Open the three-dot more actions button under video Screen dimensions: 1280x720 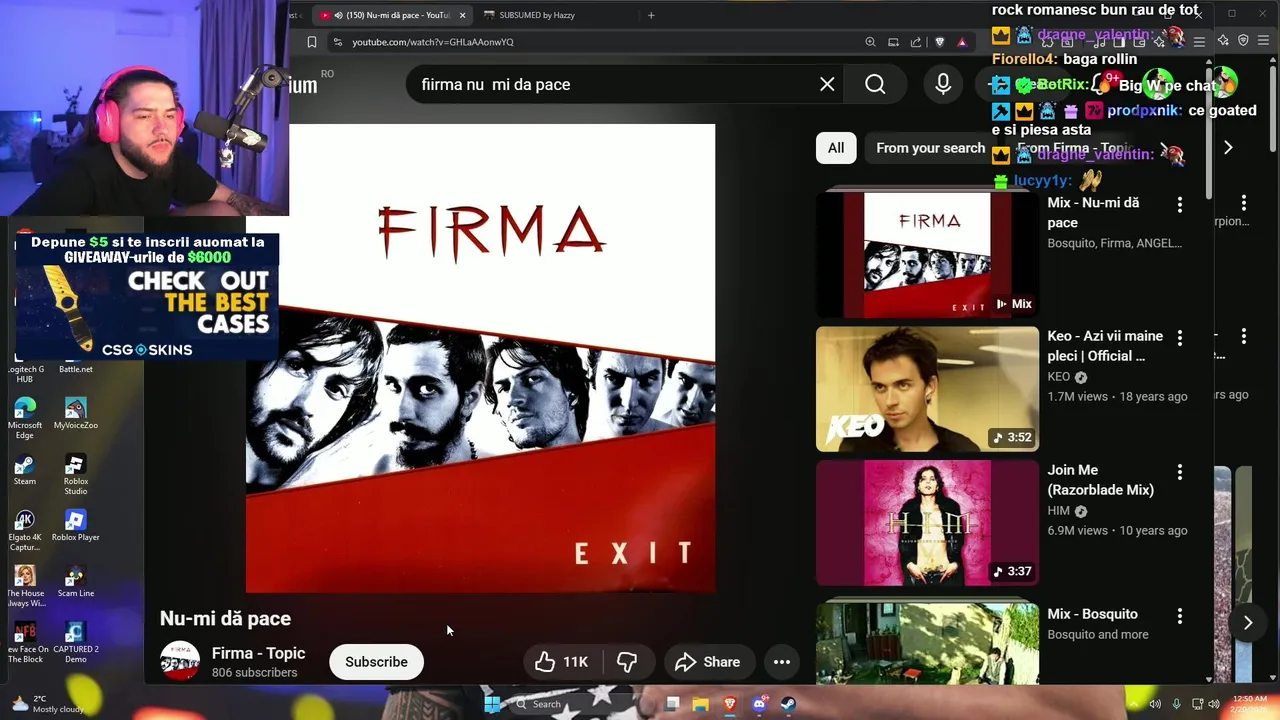click(782, 662)
